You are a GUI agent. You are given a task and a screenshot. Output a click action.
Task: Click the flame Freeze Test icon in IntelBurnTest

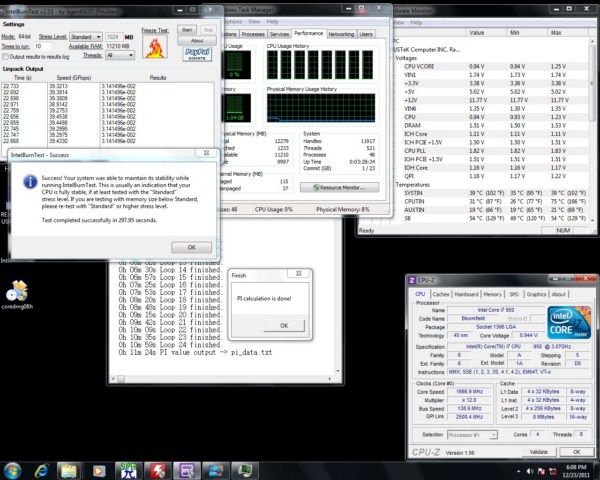pyautogui.click(x=155, y=47)
